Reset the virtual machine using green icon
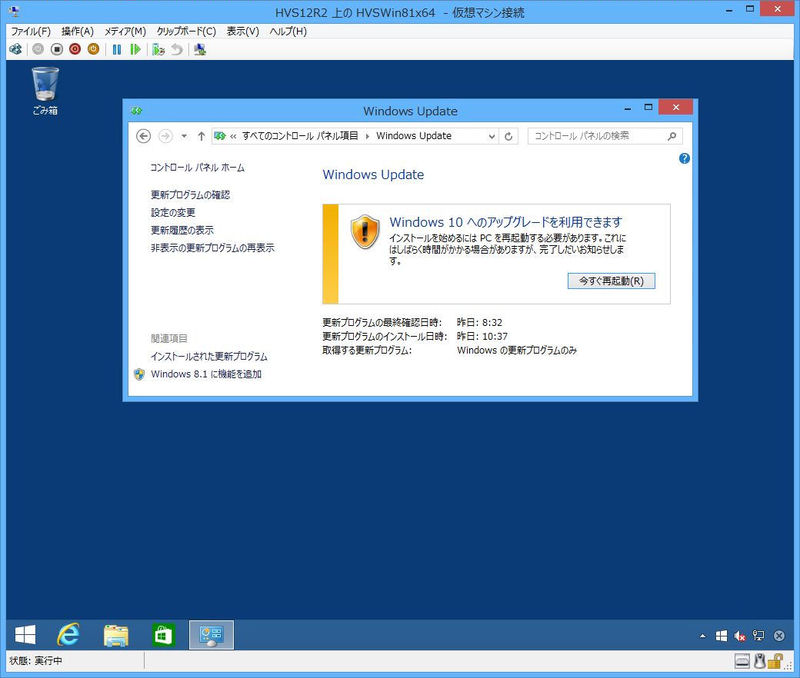This screenshot has width=800, height=678. tap(135, 49)
